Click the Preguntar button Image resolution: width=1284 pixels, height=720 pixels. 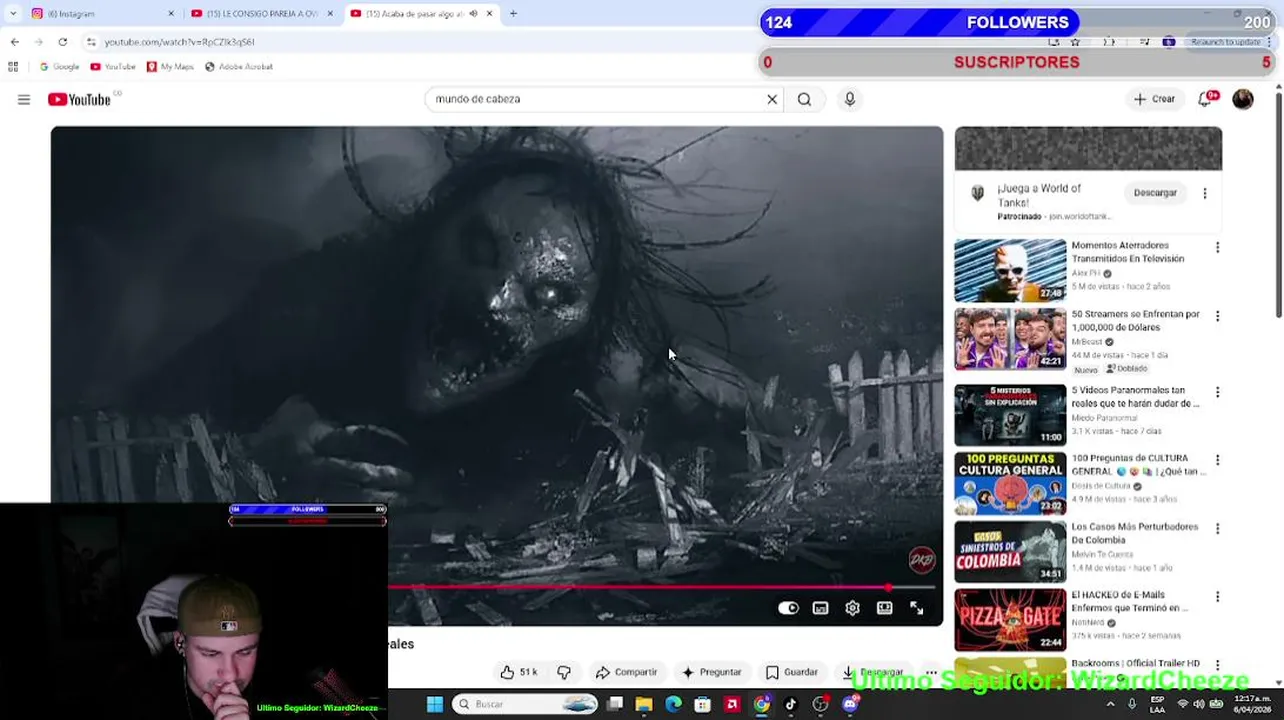pos(711,672)
